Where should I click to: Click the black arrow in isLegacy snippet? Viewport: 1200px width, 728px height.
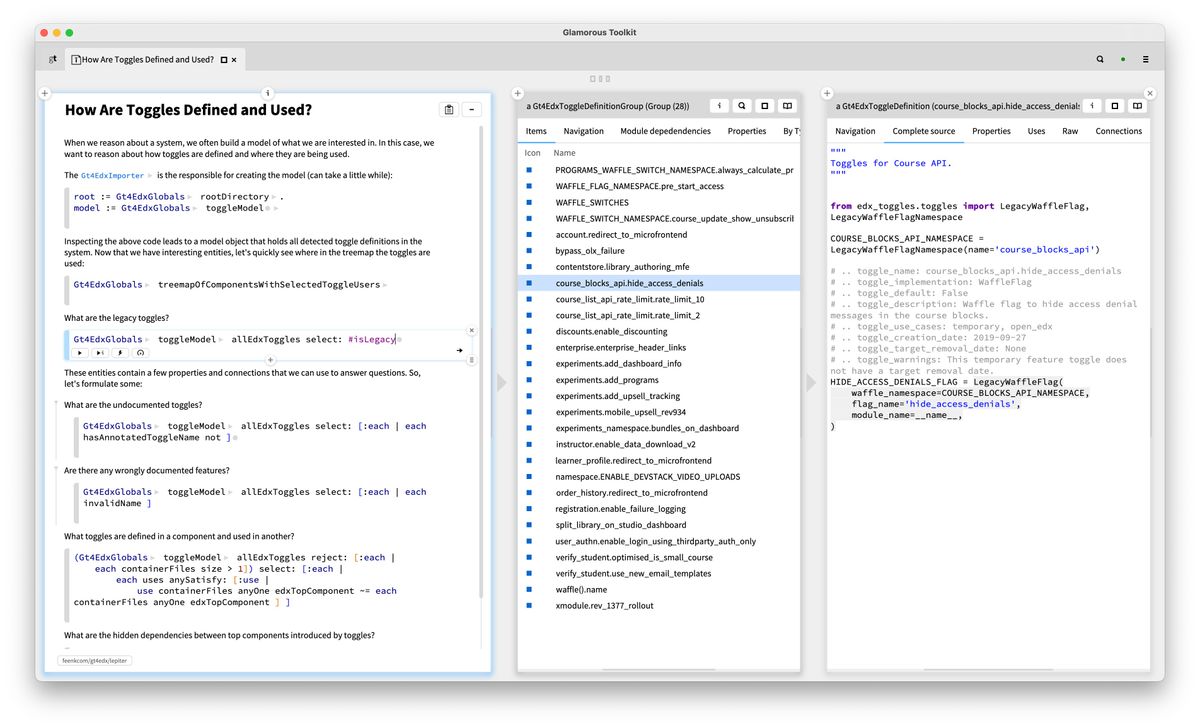pos(460,350)
